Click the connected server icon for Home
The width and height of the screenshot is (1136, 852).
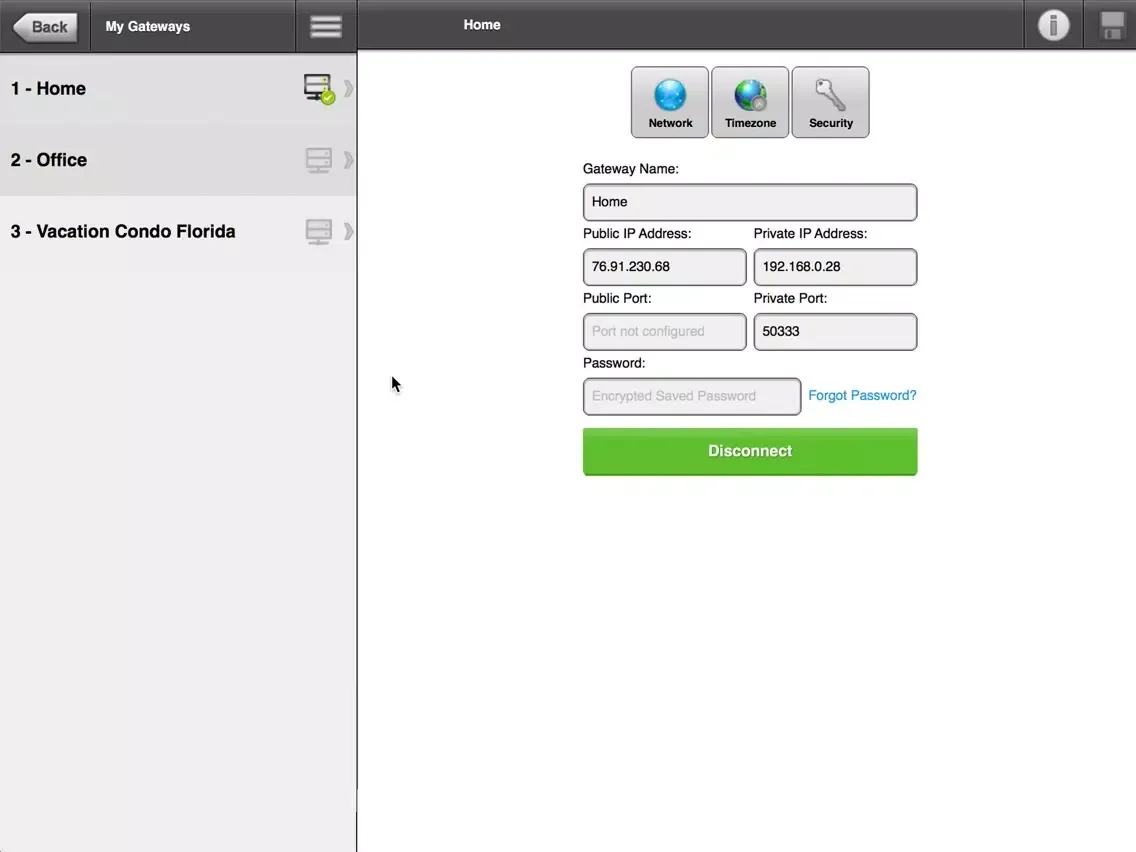319,89
